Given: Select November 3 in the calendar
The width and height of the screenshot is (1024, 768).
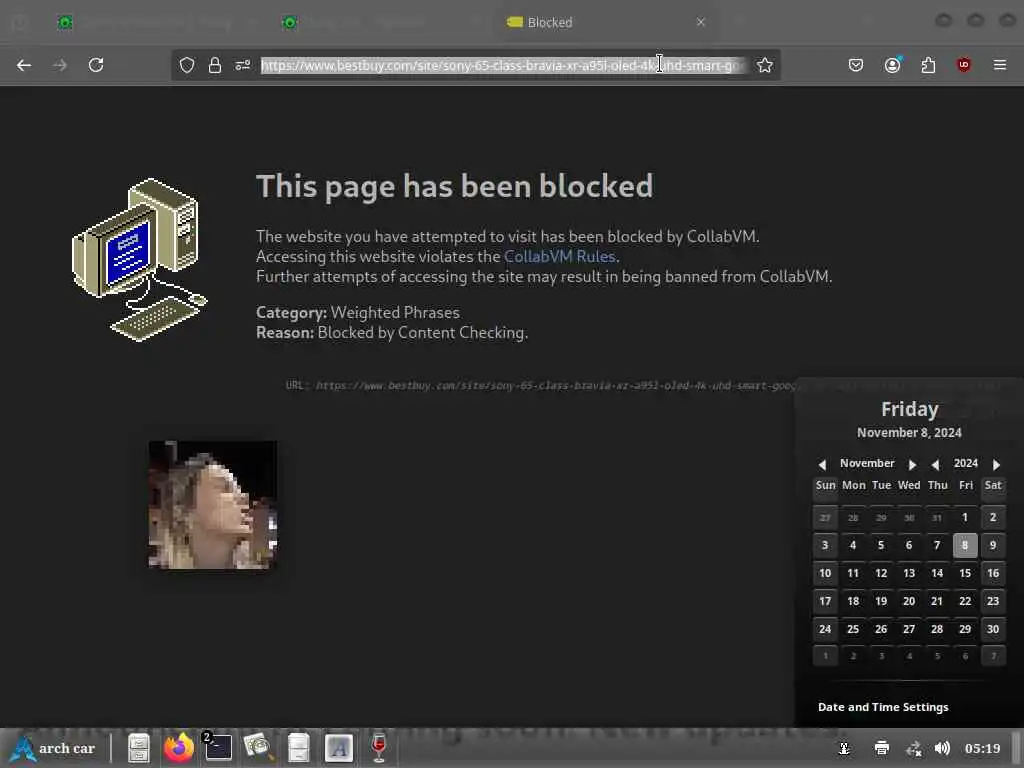Looking at the screenshot, I should (x=825, y=545).
